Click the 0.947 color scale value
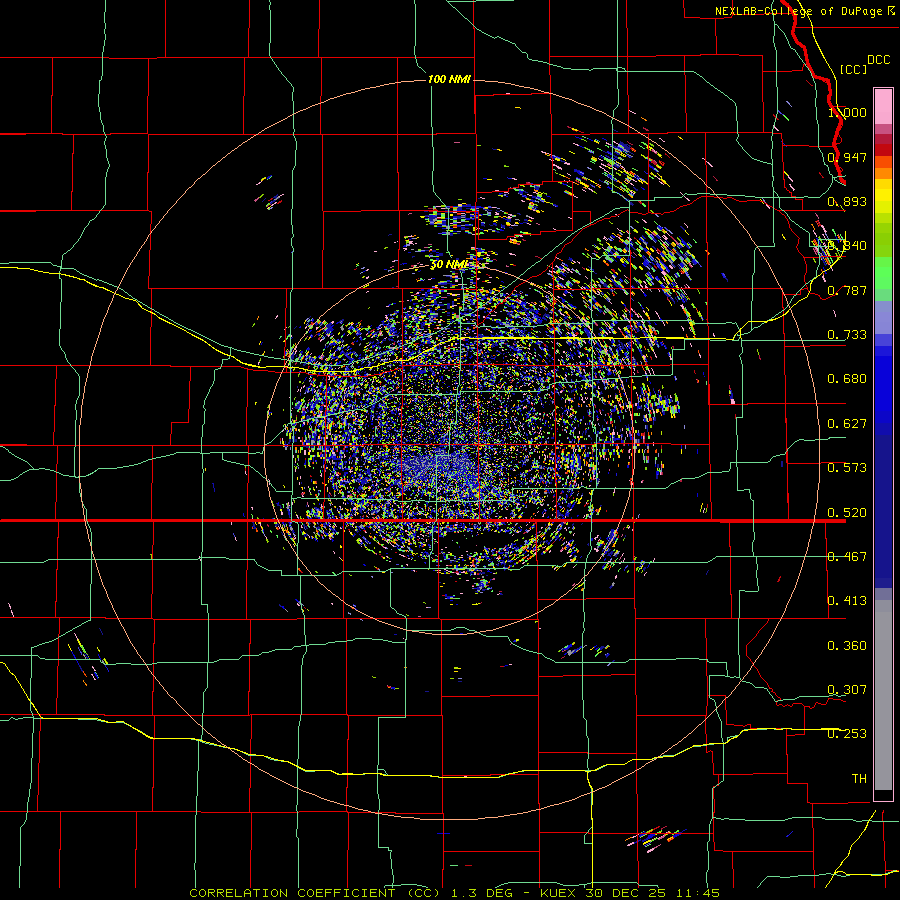Image resolution: width=900 pixels, height=900 pixels. tap(847, 157)
